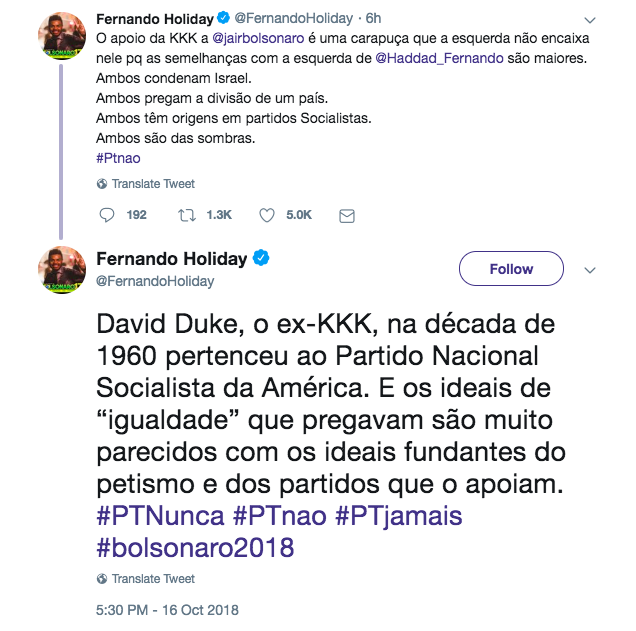Translate the top tweet

click(153, 184)
